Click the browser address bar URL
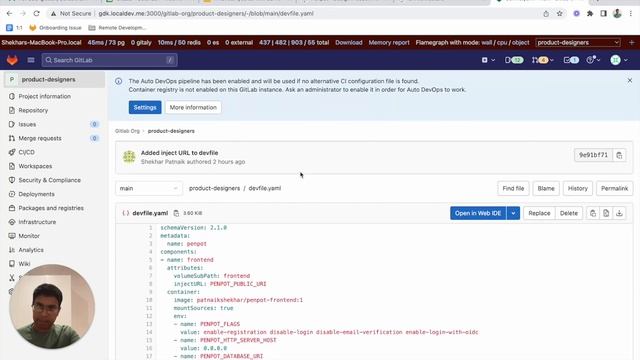Screen dimensions: 640x360 coord(206,13)
